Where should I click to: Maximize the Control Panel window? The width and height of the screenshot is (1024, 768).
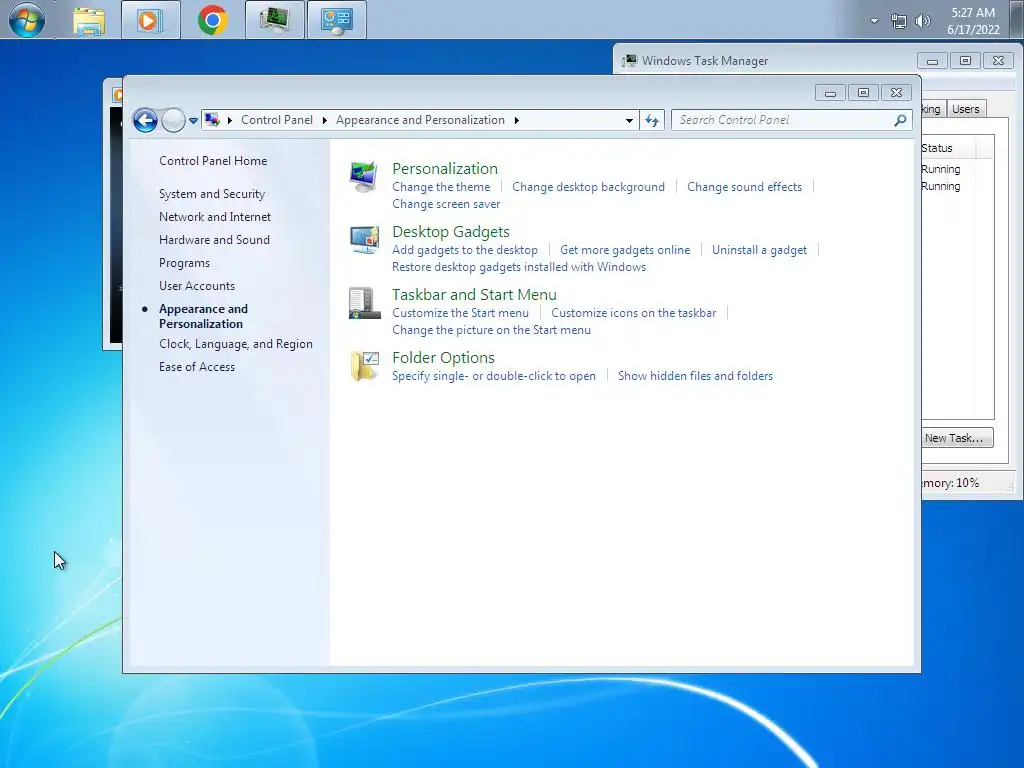click(x=863, y=93)
